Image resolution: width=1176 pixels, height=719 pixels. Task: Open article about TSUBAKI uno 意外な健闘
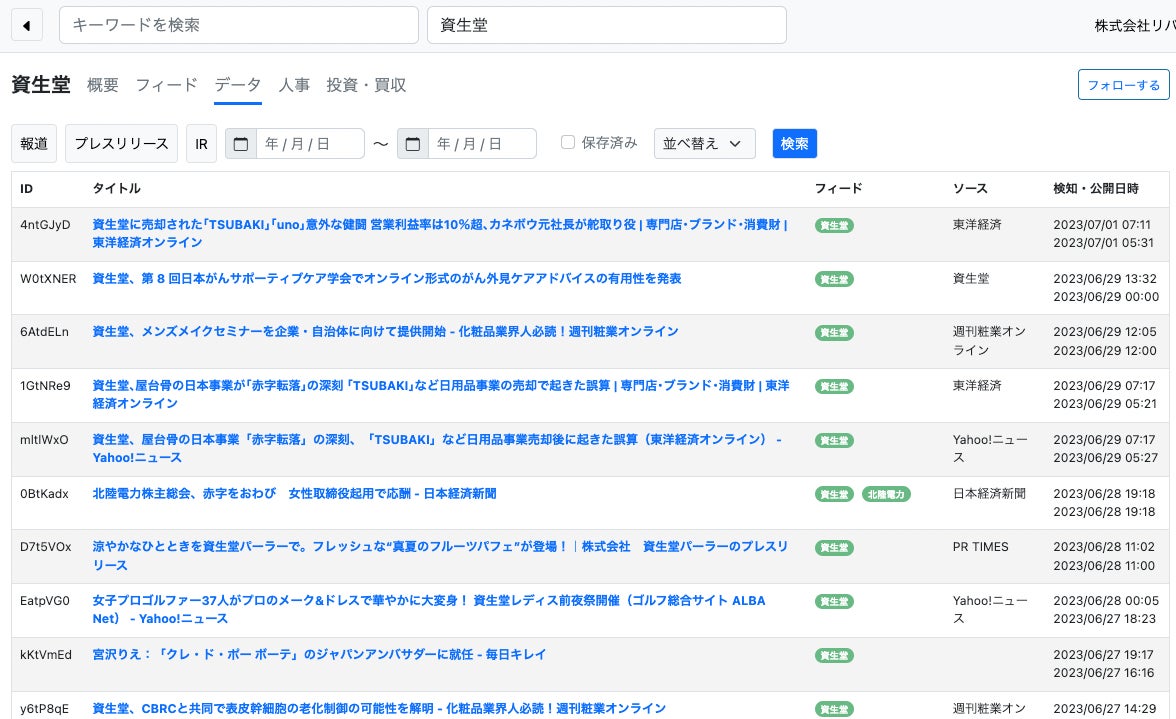(440, 233)
